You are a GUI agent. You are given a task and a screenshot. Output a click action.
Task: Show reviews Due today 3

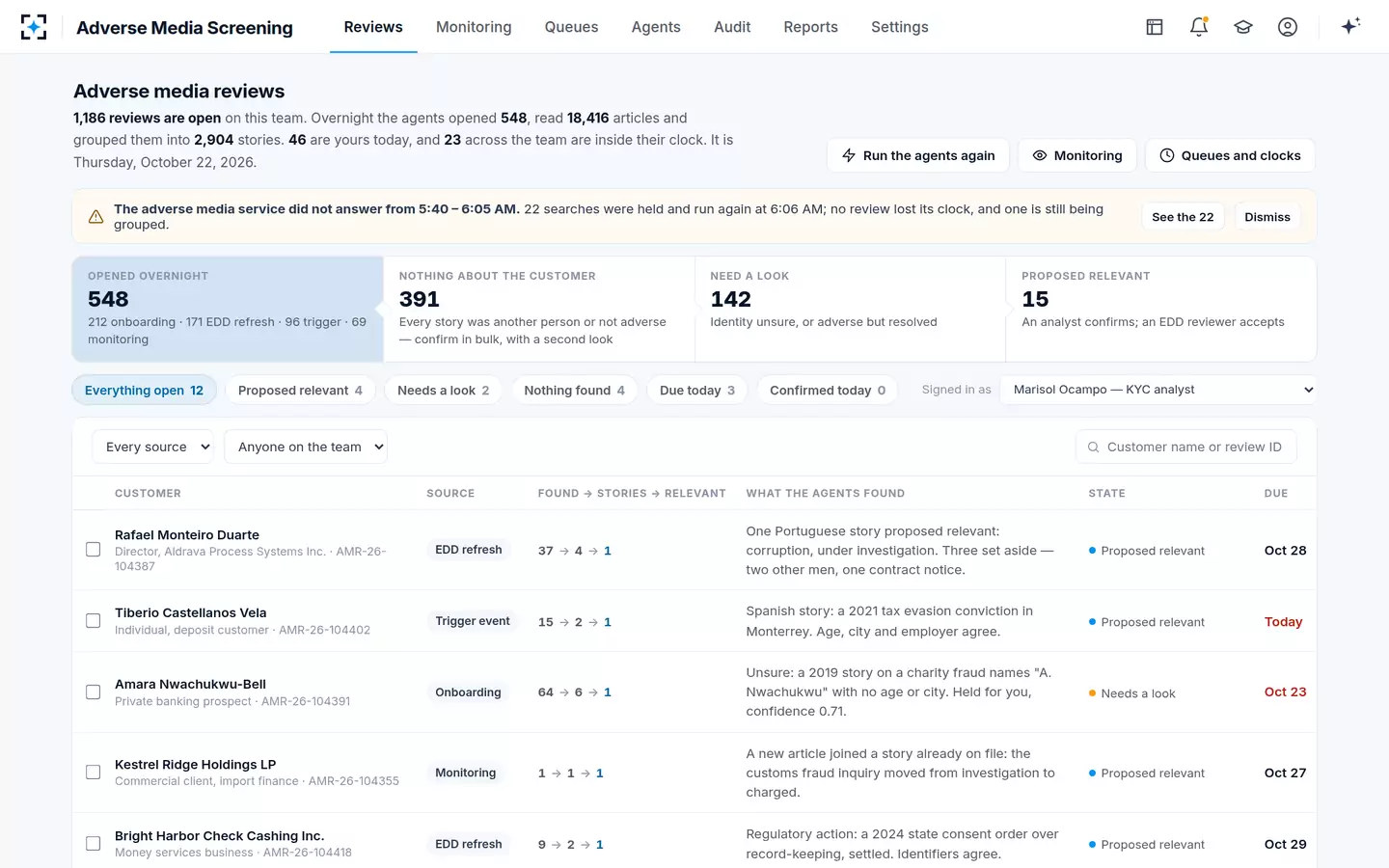(x=697, y=390)
